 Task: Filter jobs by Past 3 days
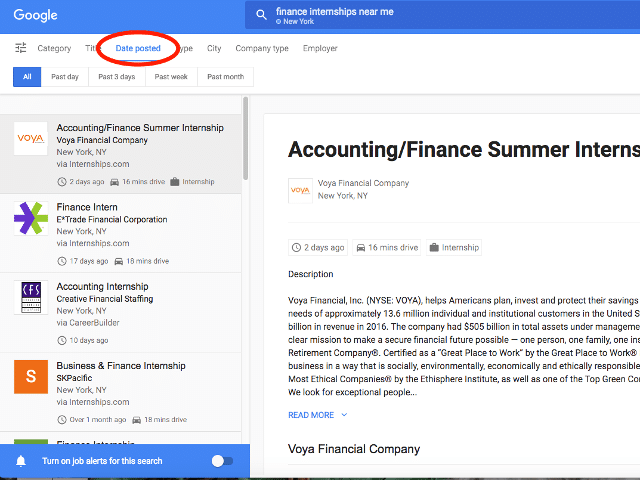point(115,77)
